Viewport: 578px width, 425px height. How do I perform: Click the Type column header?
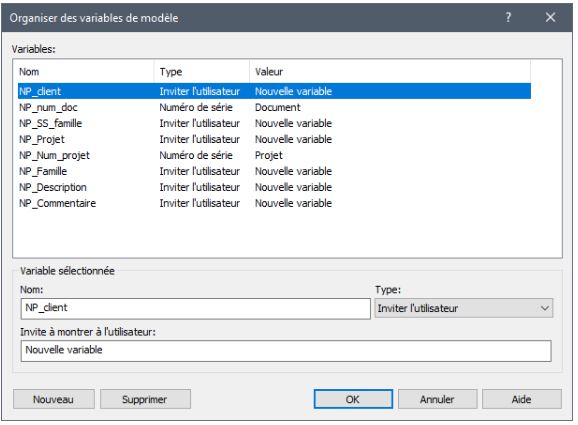click(x=202, y=72)
